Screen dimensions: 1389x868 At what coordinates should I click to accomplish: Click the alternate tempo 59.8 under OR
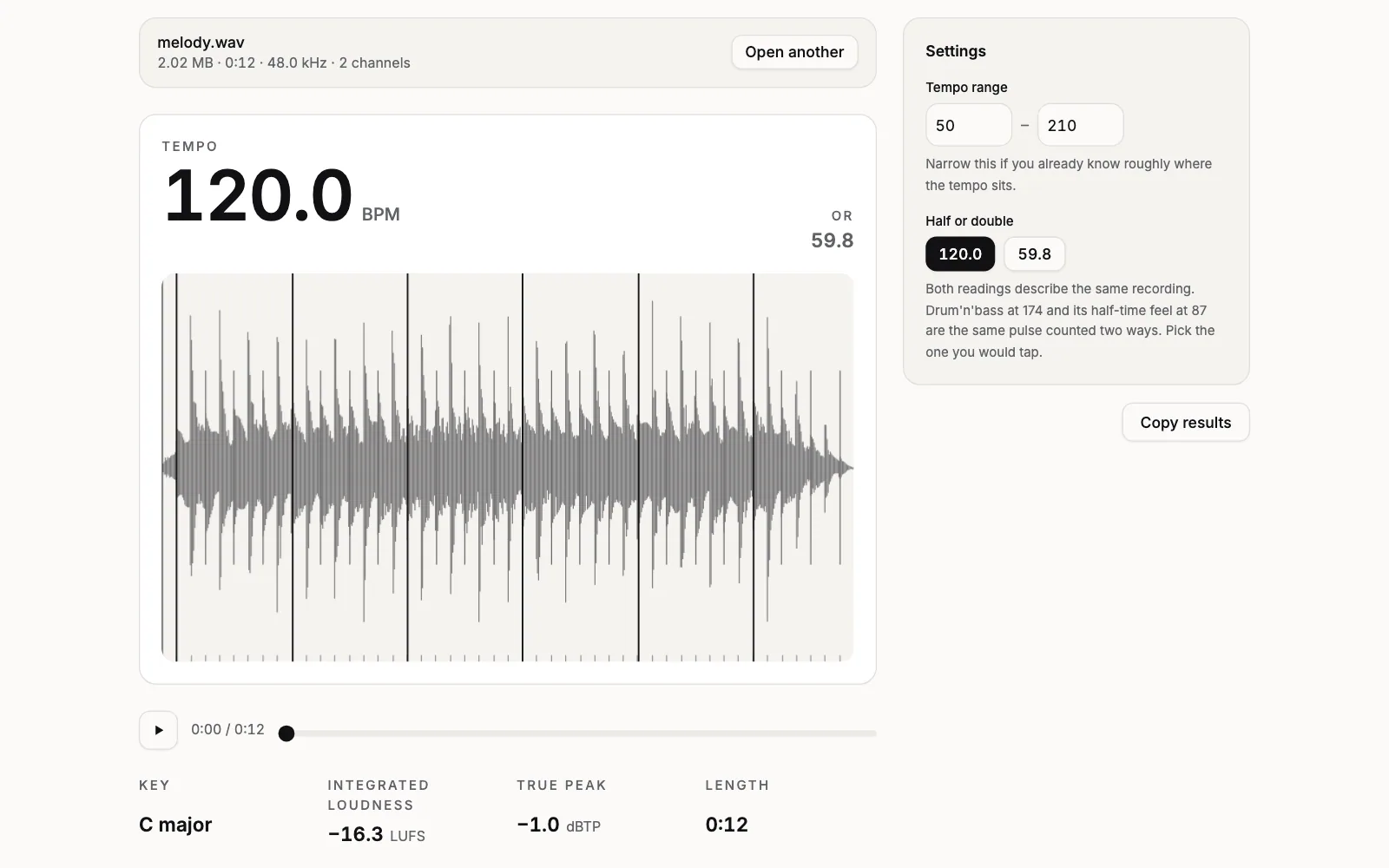coord(832,240)
